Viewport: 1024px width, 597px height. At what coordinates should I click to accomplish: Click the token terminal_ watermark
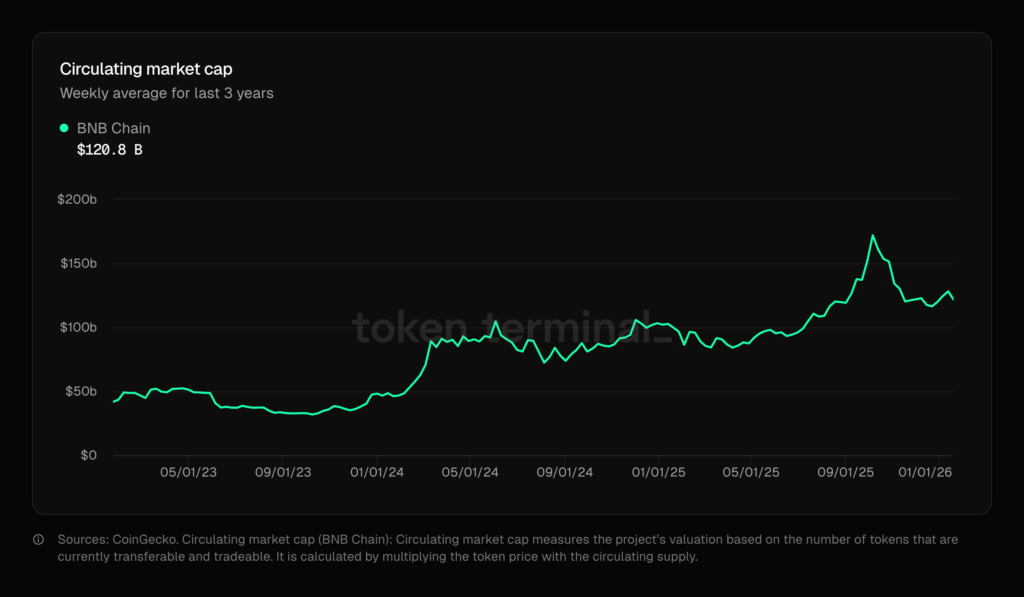(513, 326)
